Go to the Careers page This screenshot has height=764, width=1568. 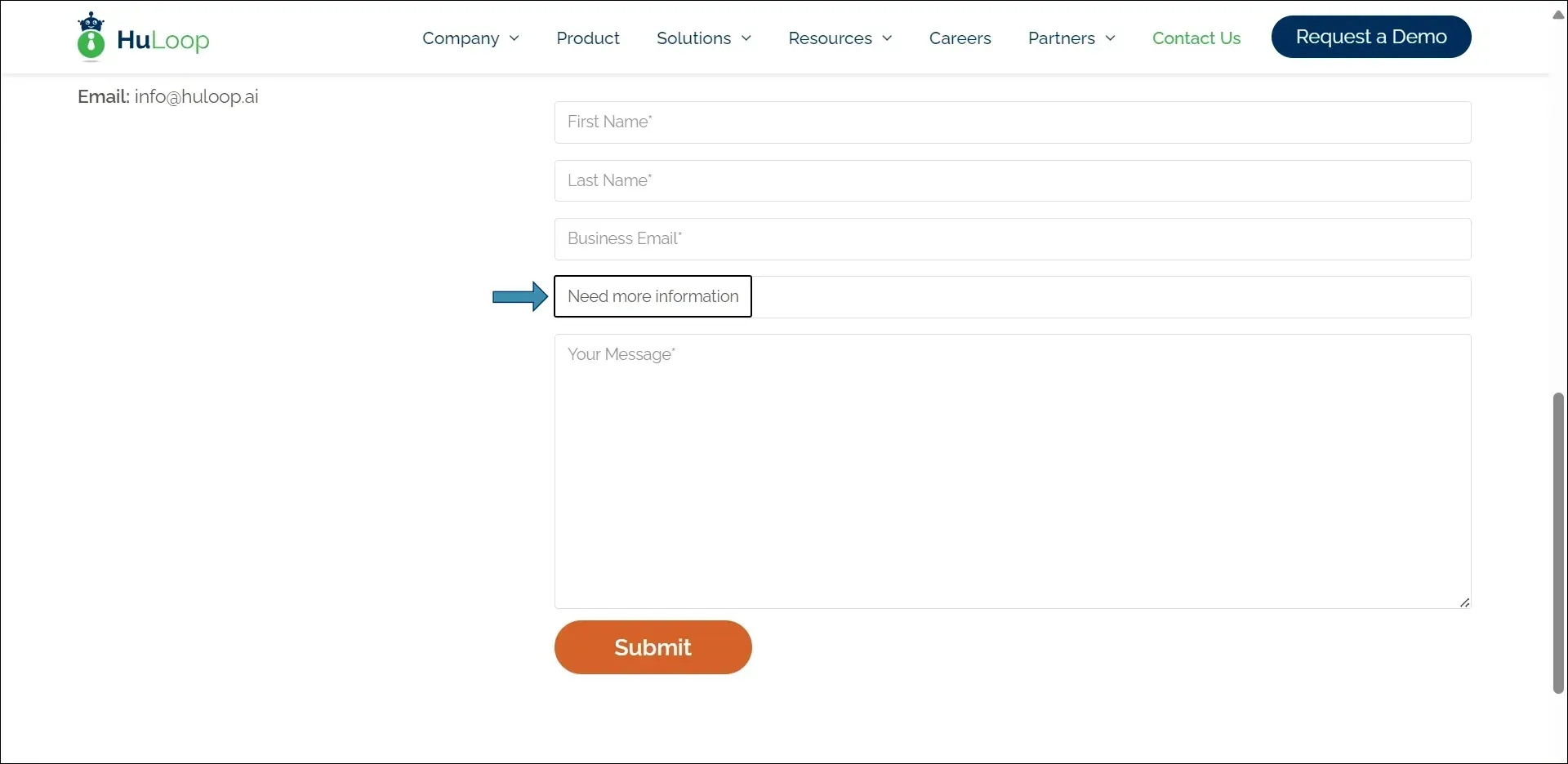(x=960, y=38)
